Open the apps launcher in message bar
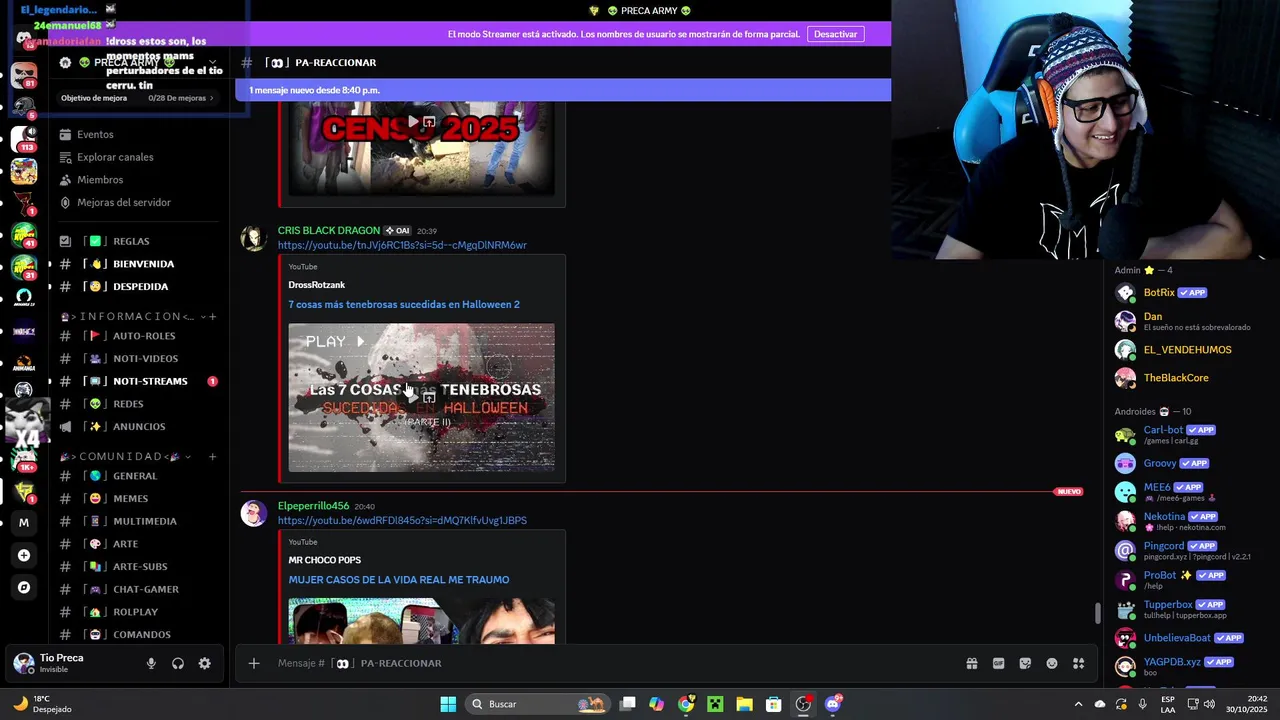Viewport: 1280px width, 720px height. (x=1079, y=663)
